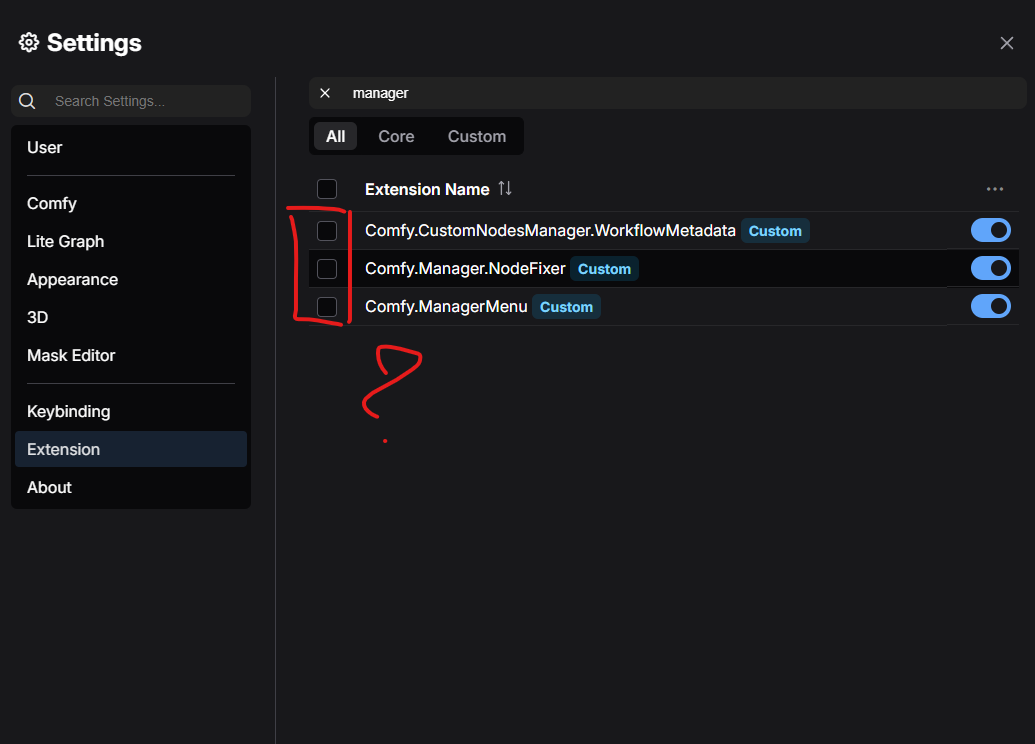The height and width of the screenshot is (744, 1035).
Task: Close the Settings dialog
Action: pos(1007,43)
